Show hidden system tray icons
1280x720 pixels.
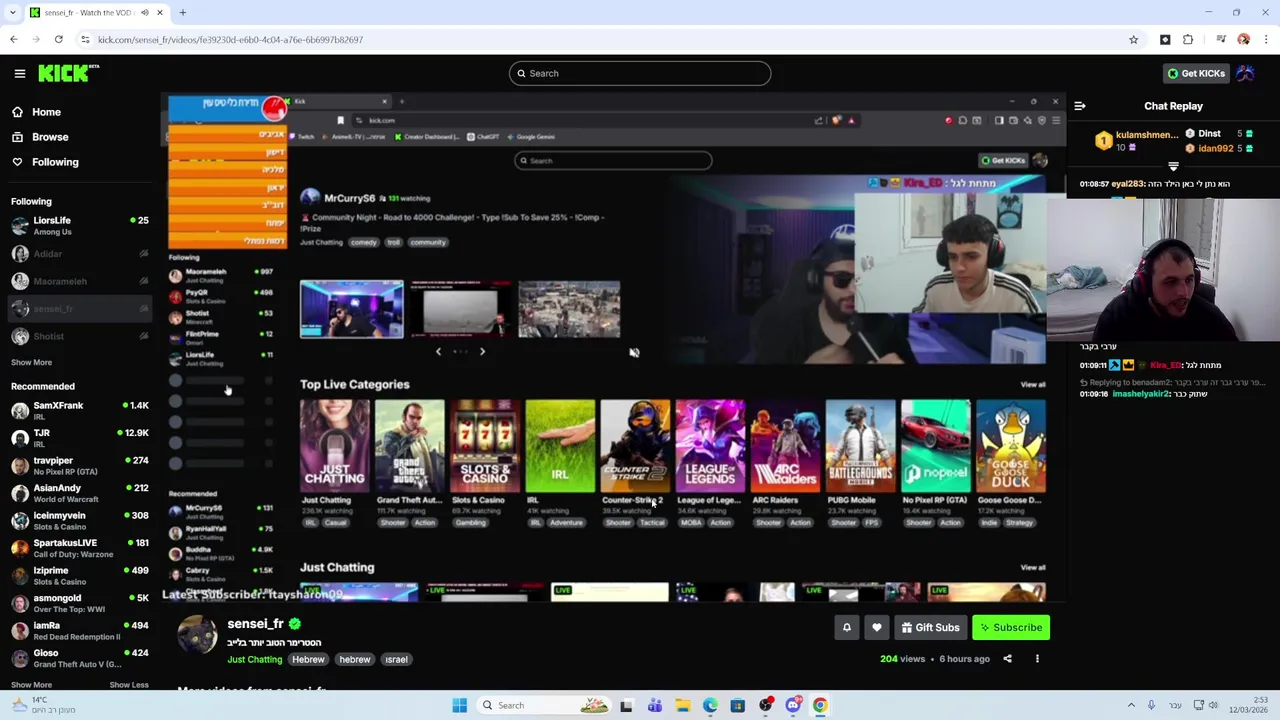click(x=1131, y=705)
